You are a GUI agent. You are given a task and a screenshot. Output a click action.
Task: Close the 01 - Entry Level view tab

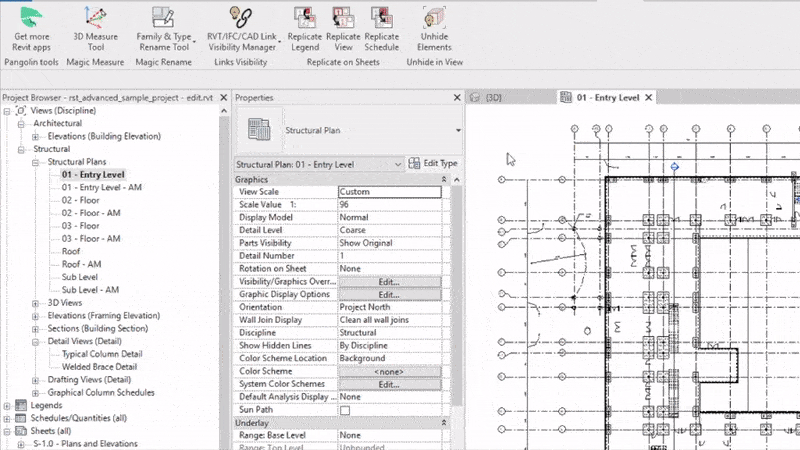[x=648, y=97]
